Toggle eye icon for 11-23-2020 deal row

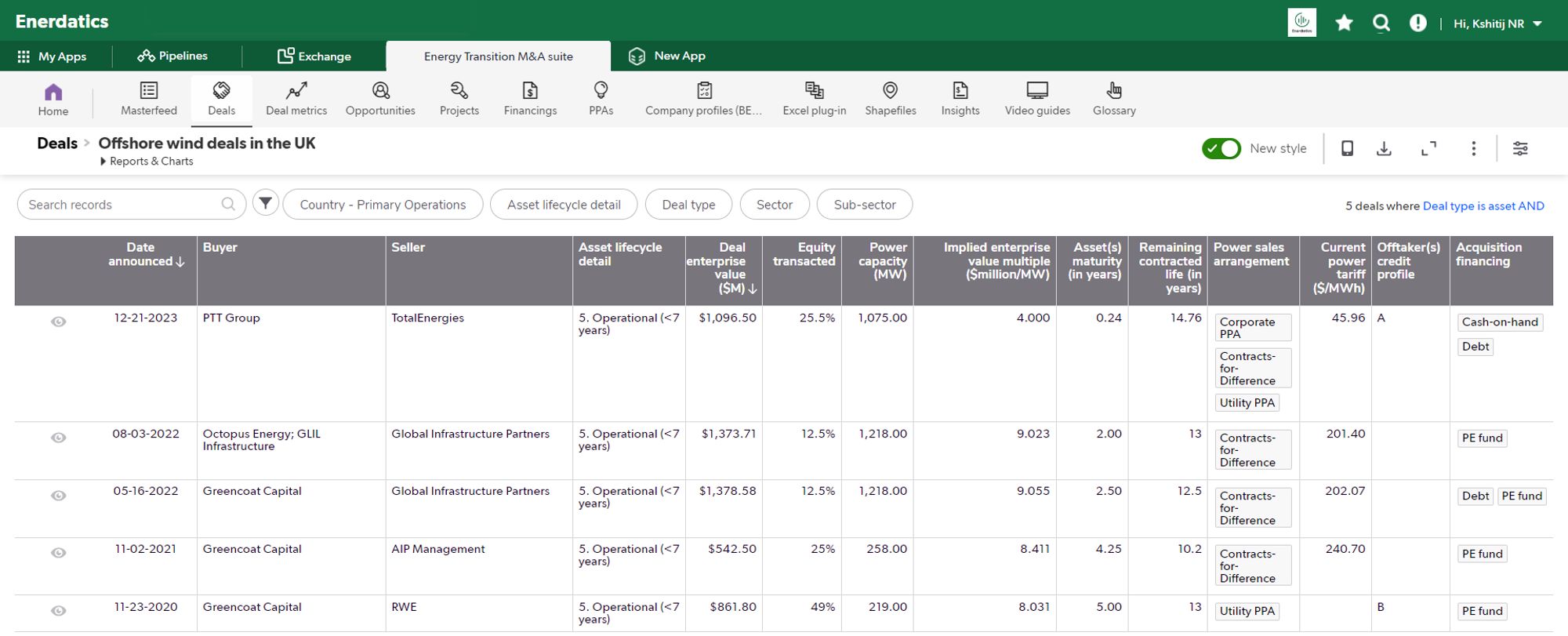[58, 611]
